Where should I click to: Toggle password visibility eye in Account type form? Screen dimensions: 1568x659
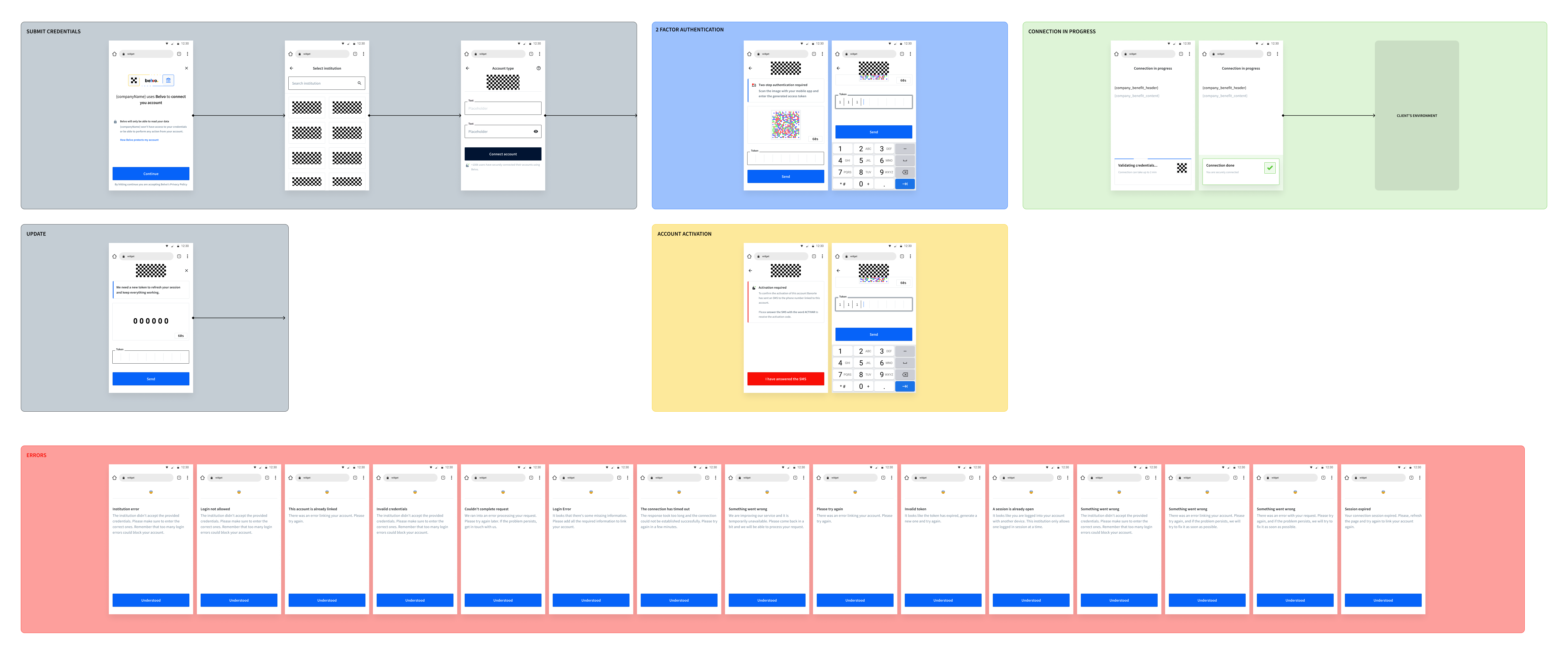[x=536, y=132]
